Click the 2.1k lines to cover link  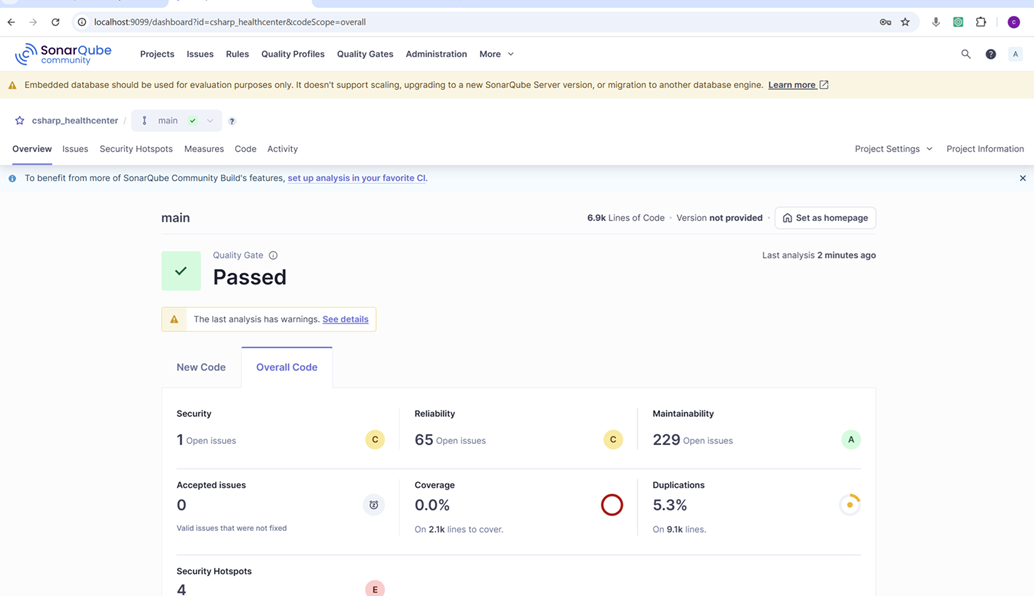[x=437, y=529]
